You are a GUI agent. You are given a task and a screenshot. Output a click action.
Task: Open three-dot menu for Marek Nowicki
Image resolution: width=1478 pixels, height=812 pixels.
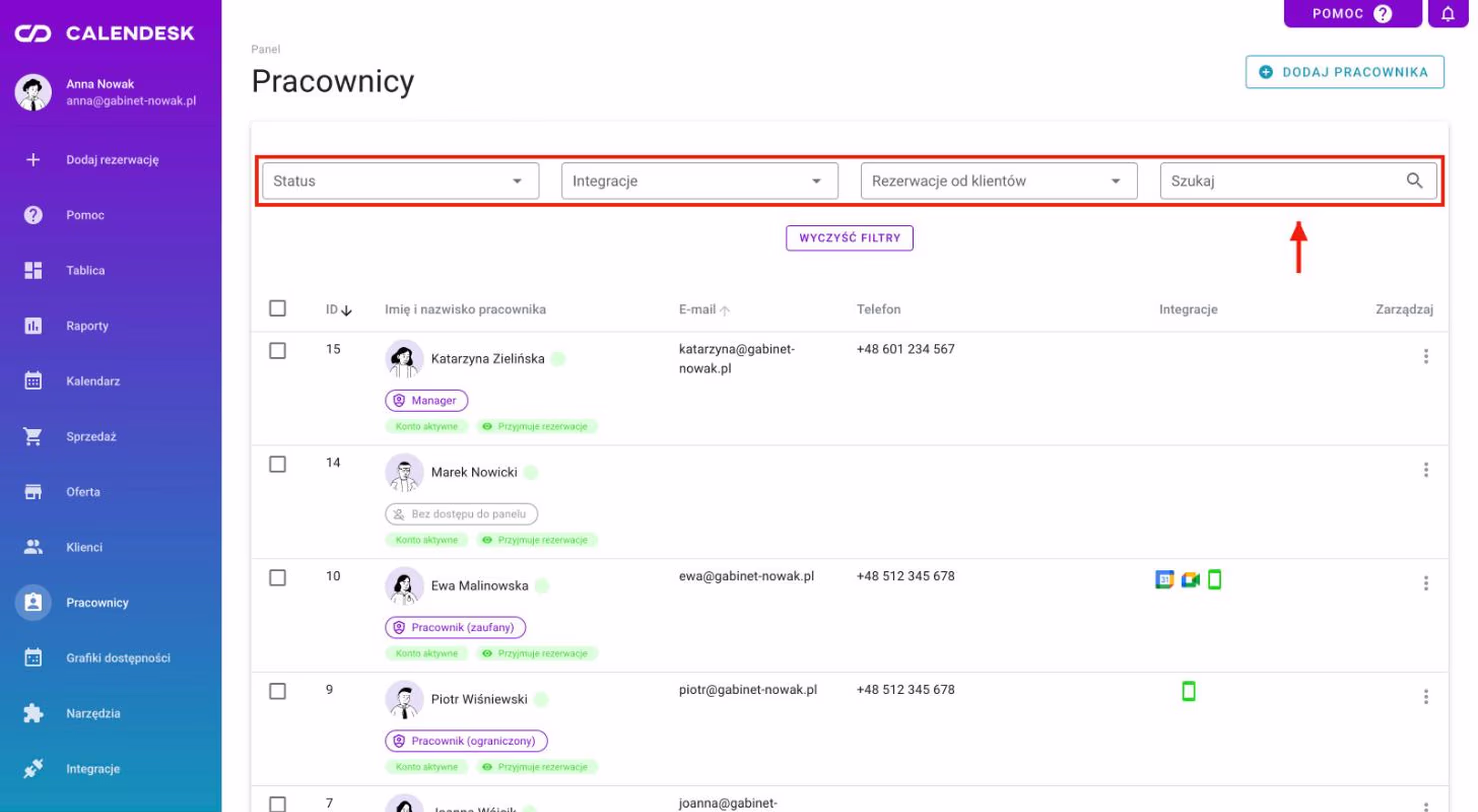tap(1426, 470)
